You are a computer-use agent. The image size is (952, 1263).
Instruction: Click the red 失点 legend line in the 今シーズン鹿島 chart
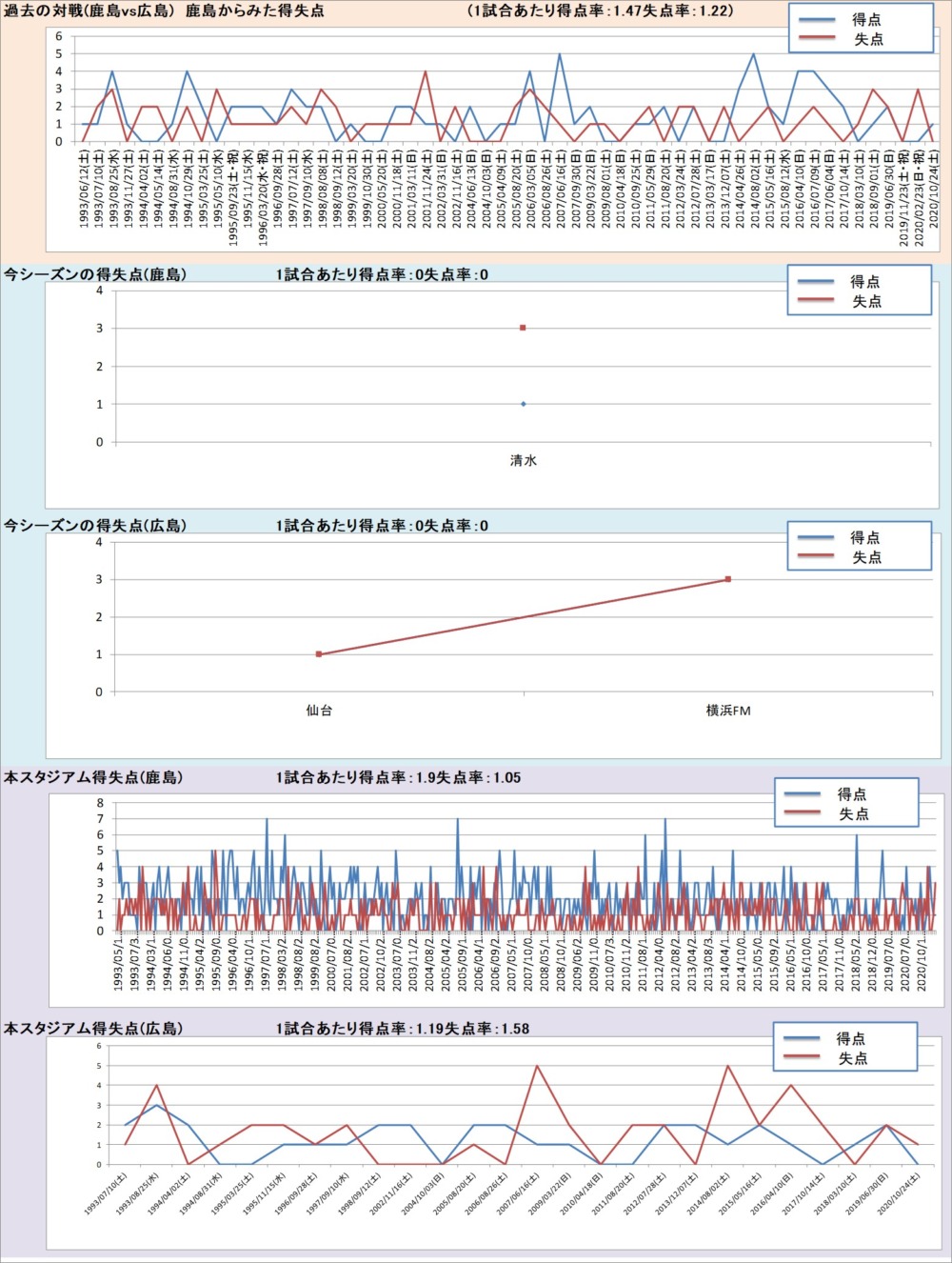coord(815,301)
